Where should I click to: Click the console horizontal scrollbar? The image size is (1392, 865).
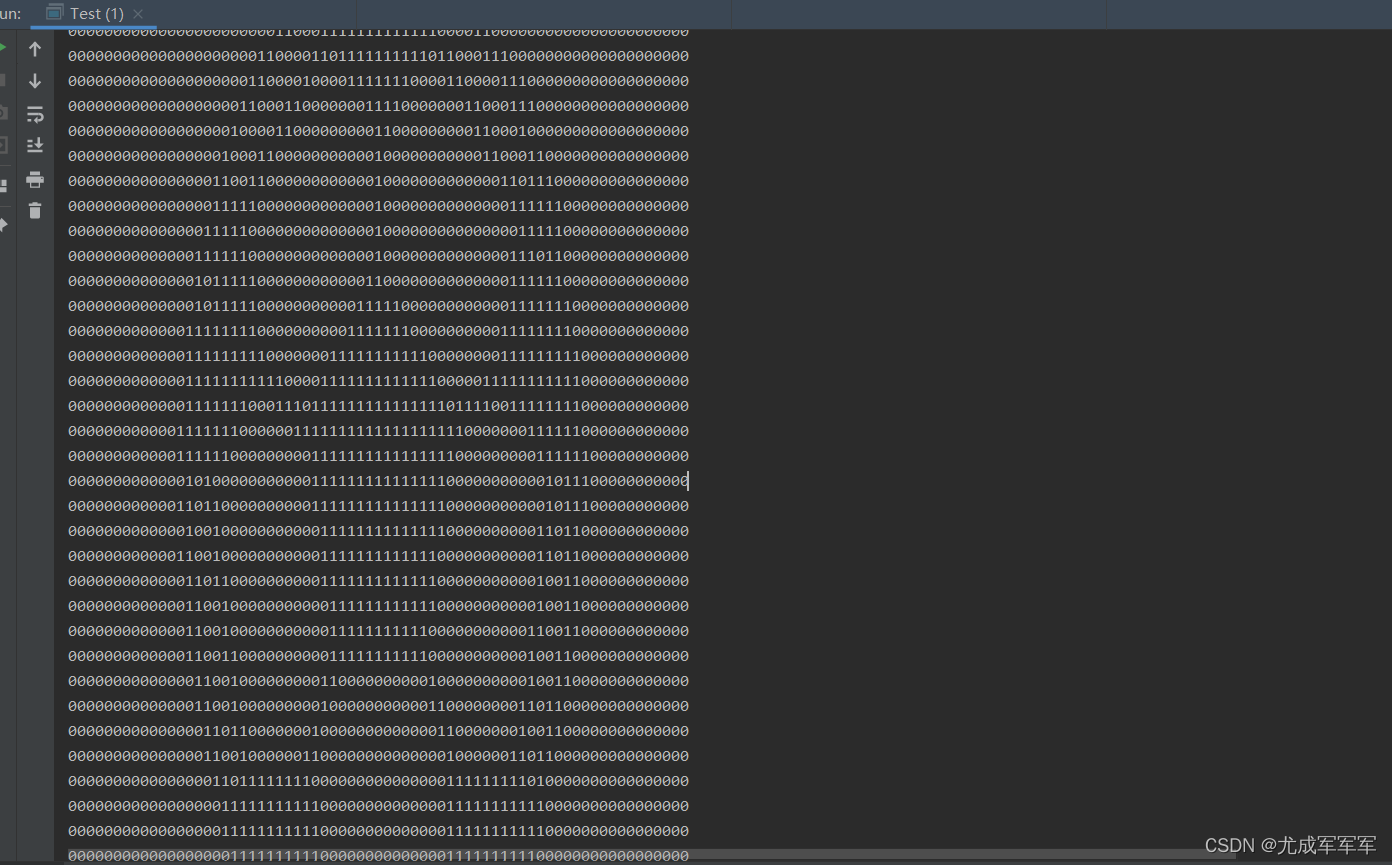652,855
